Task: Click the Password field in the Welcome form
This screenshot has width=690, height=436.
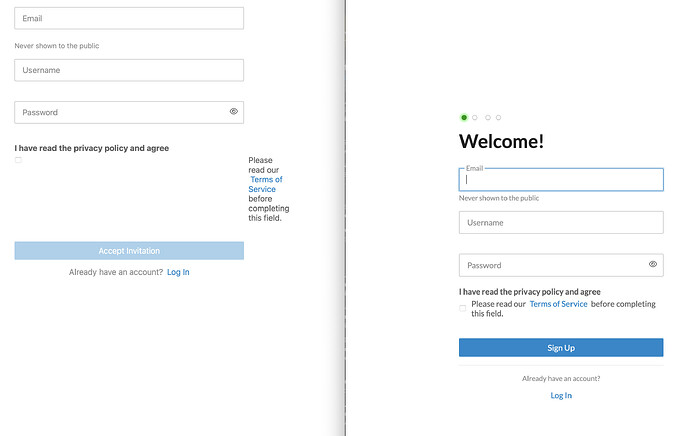Action: (x=561, y=265)
